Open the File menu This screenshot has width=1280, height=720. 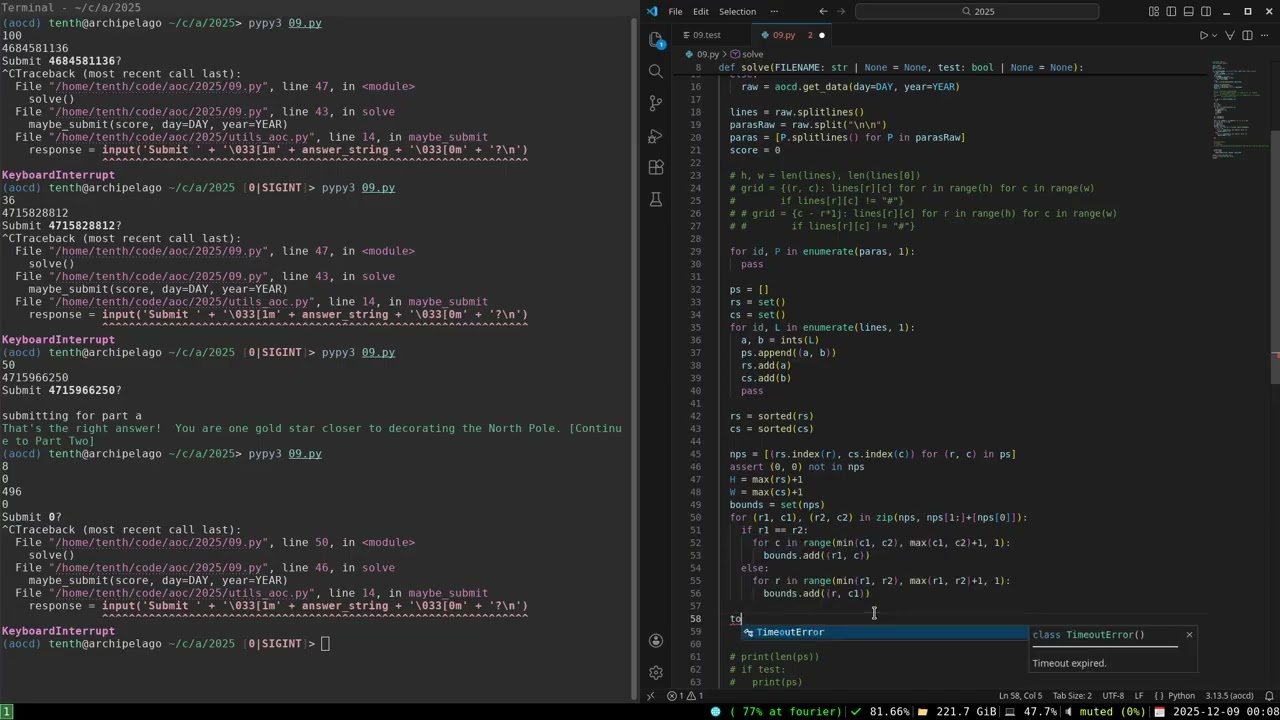[675, 11]
